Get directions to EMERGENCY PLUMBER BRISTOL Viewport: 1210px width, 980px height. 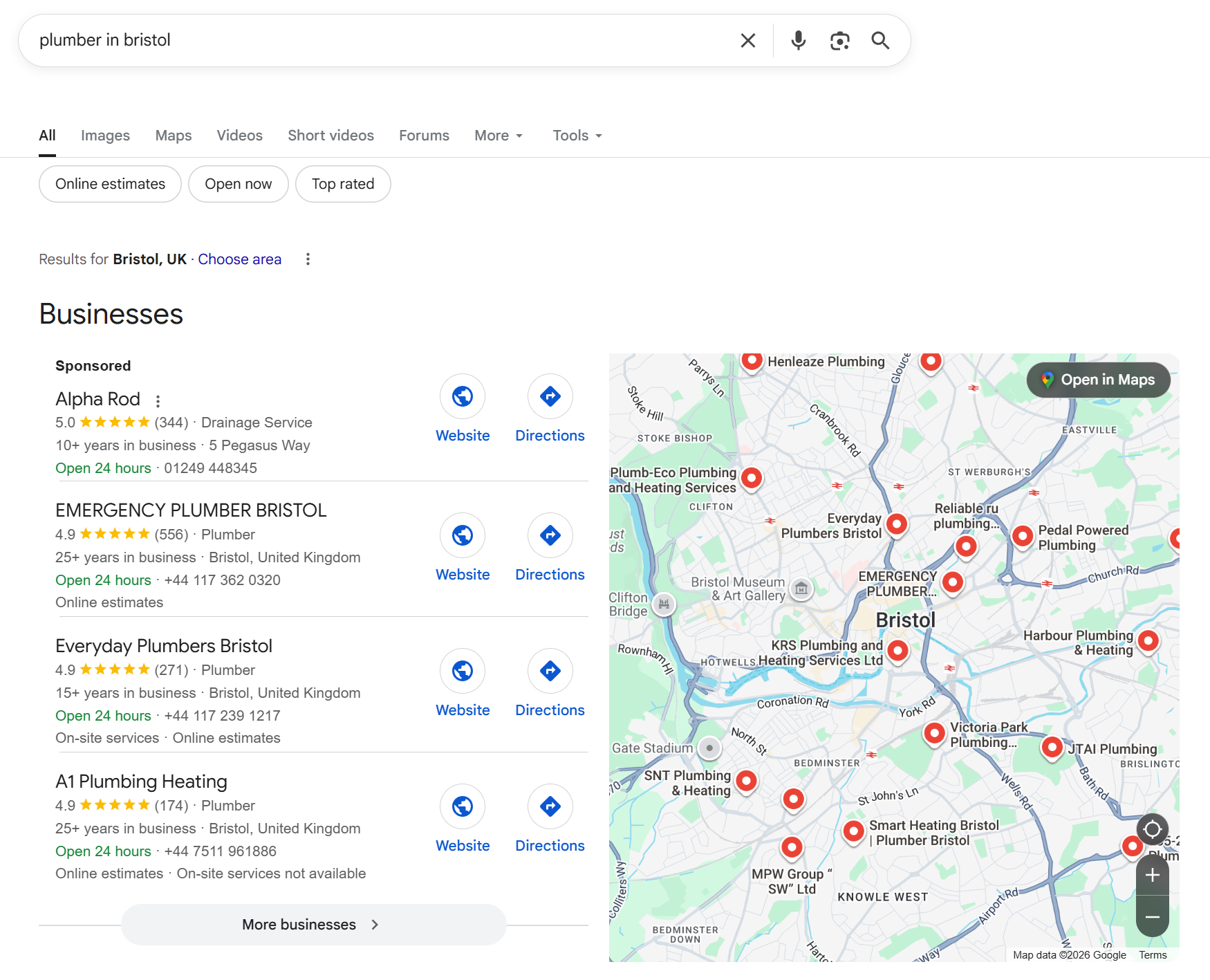pyautogui.click(x=550, y=535)
